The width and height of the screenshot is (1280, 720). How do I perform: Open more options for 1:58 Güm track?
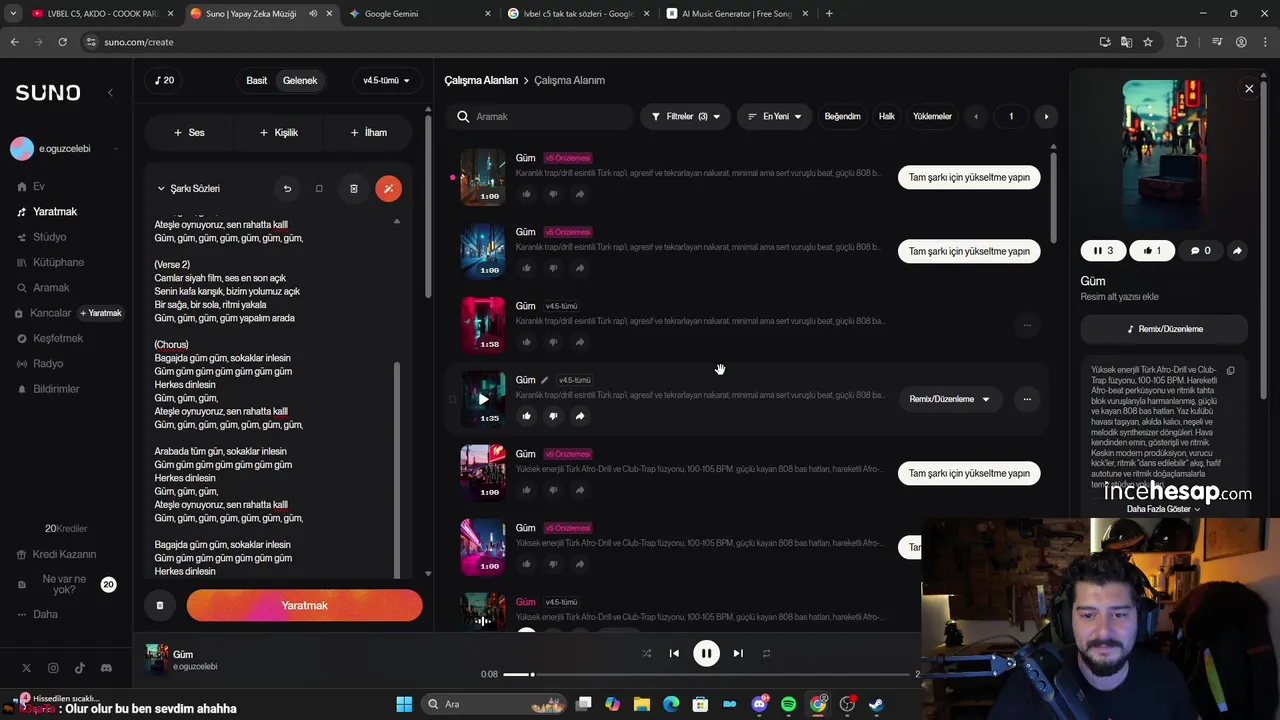click(x=1027, y=325)
